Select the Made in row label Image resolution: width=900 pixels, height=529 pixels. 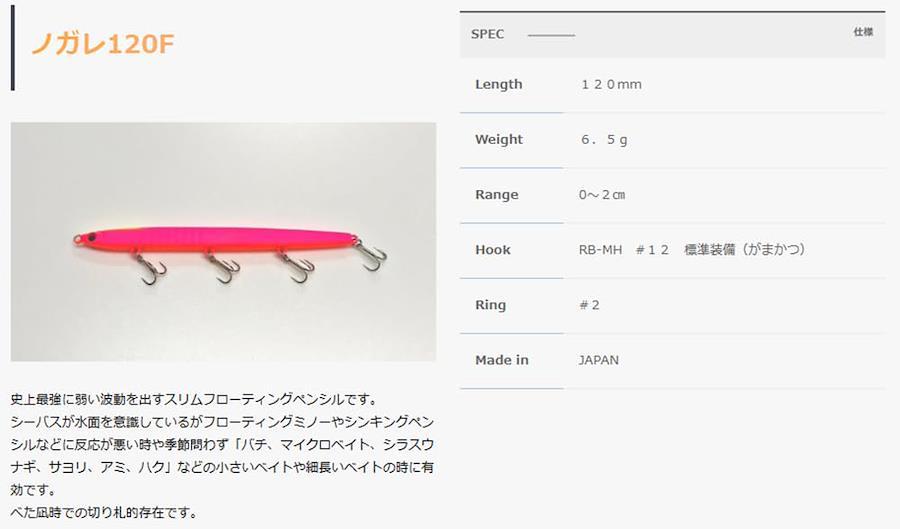point(502,360)
